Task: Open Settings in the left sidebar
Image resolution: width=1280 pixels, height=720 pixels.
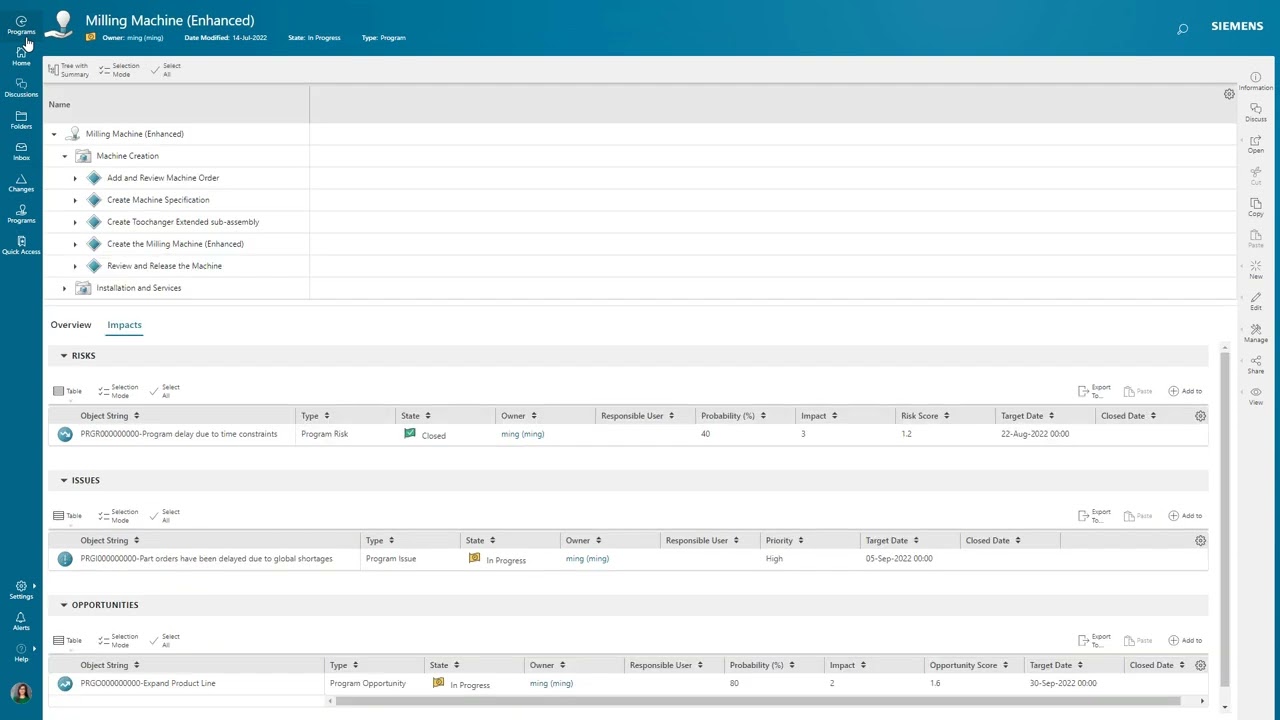Action: tap(21, 590)
